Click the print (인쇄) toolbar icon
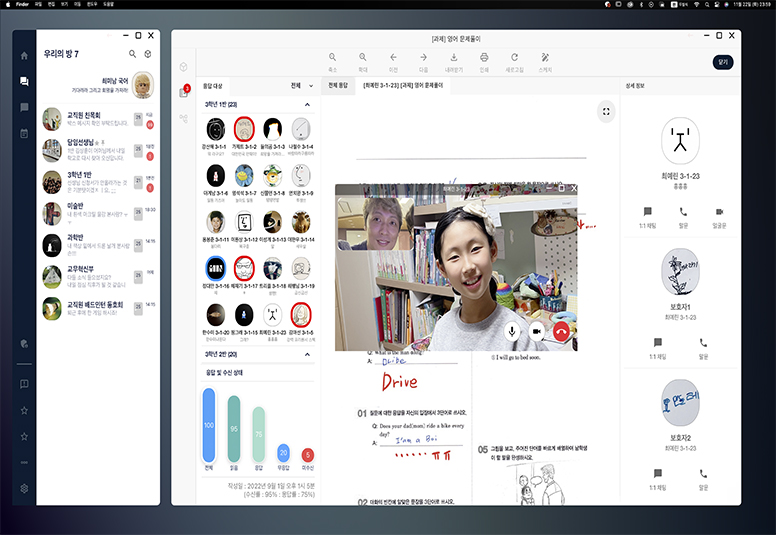The image size is (776, 535). pos(484,61)
